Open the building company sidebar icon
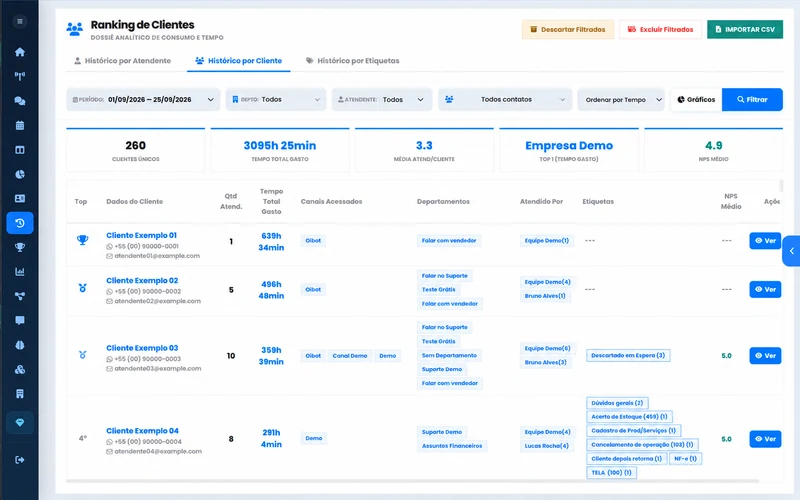This screenshot has height=500, width=800. [x=20, y=394]
